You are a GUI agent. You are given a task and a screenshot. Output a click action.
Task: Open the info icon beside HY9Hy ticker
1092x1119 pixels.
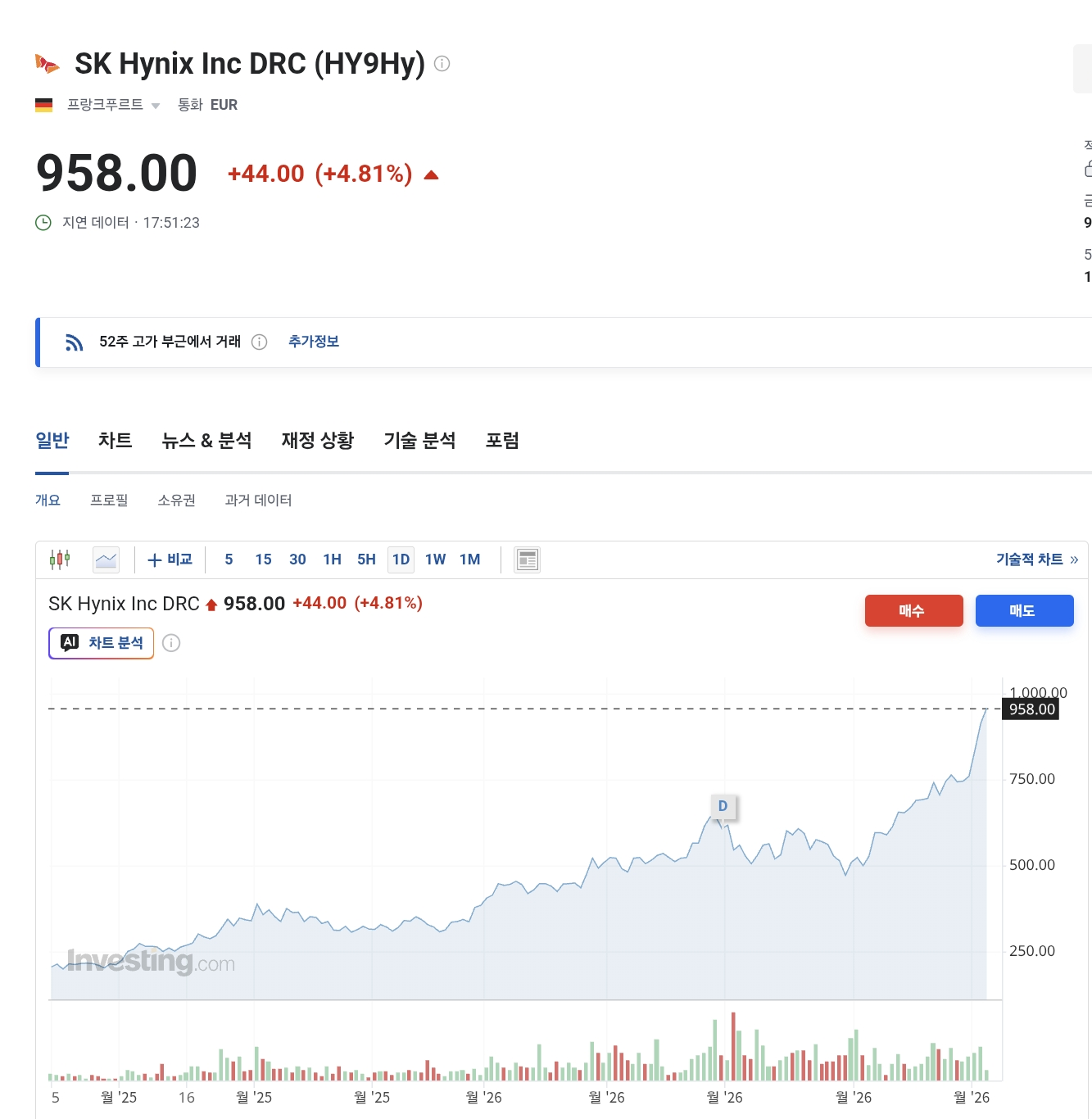442,63
